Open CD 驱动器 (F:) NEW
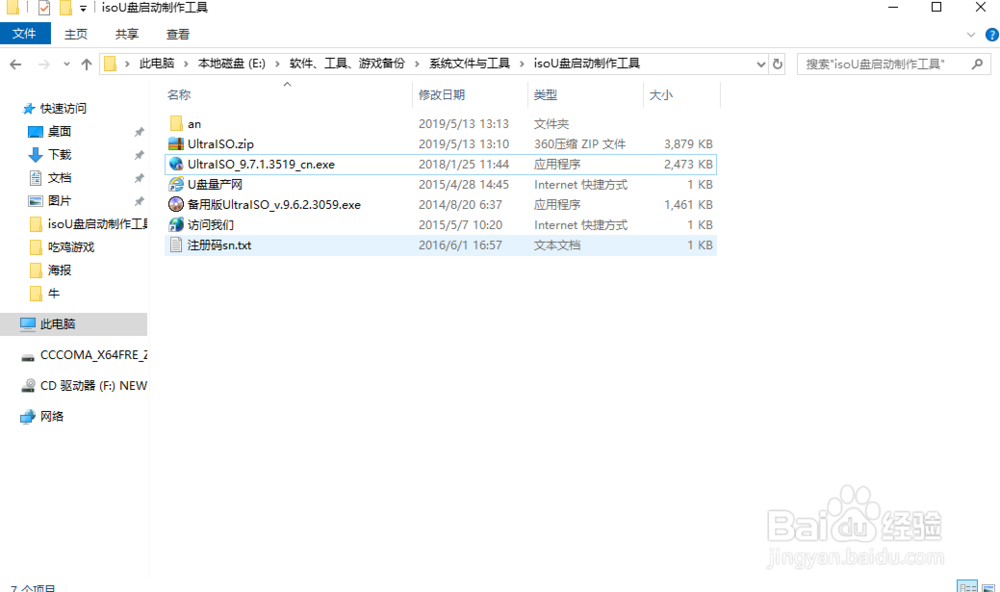Viewport: 1000px width, 592px height. click(x=93, y=386)
